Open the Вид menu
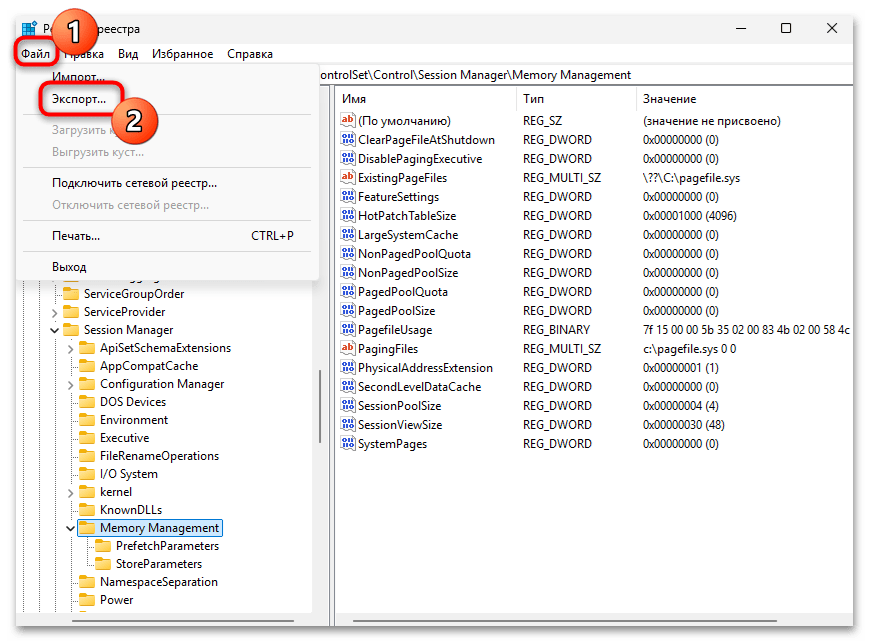869x642 pixels. pos(128,54)
